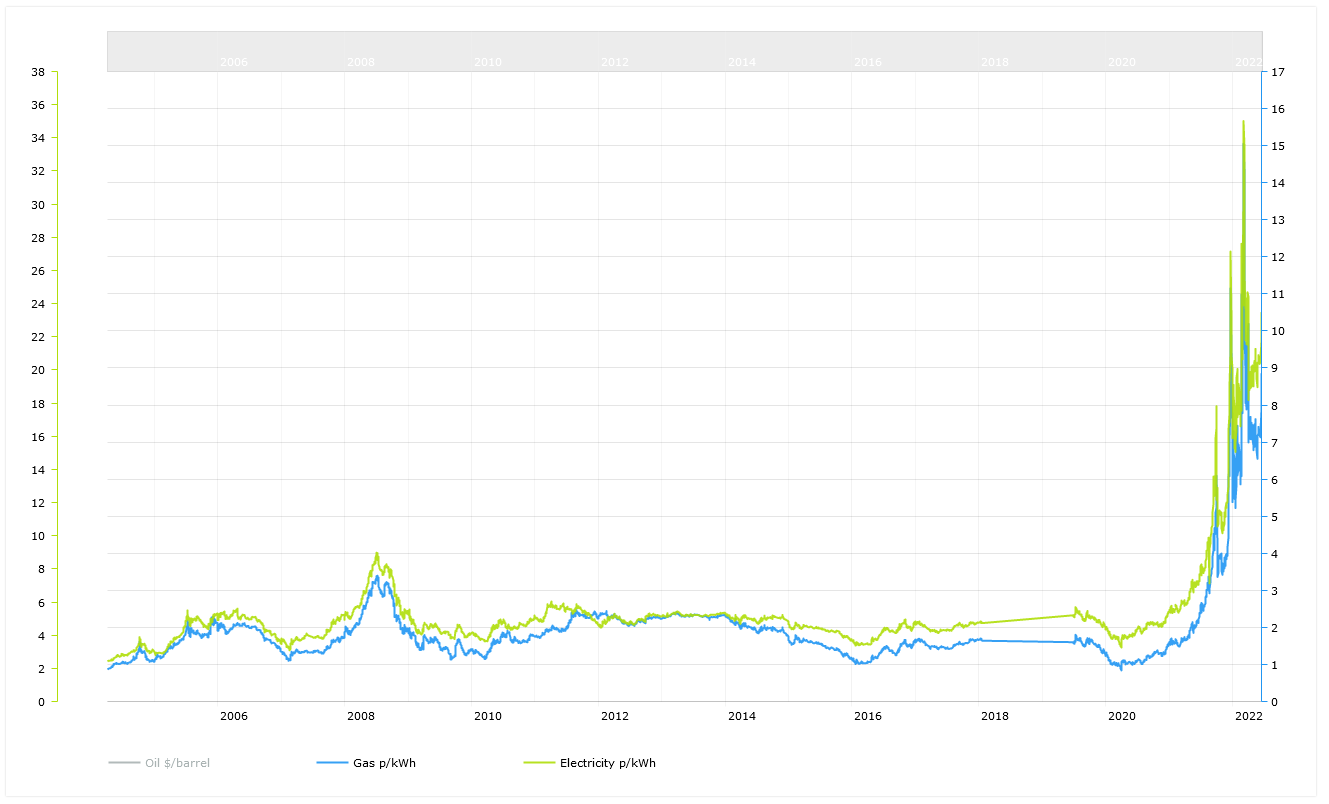The height and width of the screenshot is (804, 1329).
Task: Enable the hidden Oil $/barrel series
Action: [x=177, y=763]
